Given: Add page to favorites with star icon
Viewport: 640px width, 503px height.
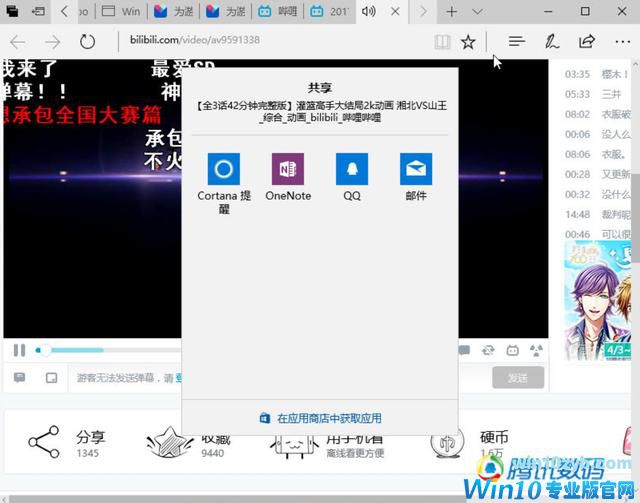Looking at the screenshot, I should (x=468, y=42).
